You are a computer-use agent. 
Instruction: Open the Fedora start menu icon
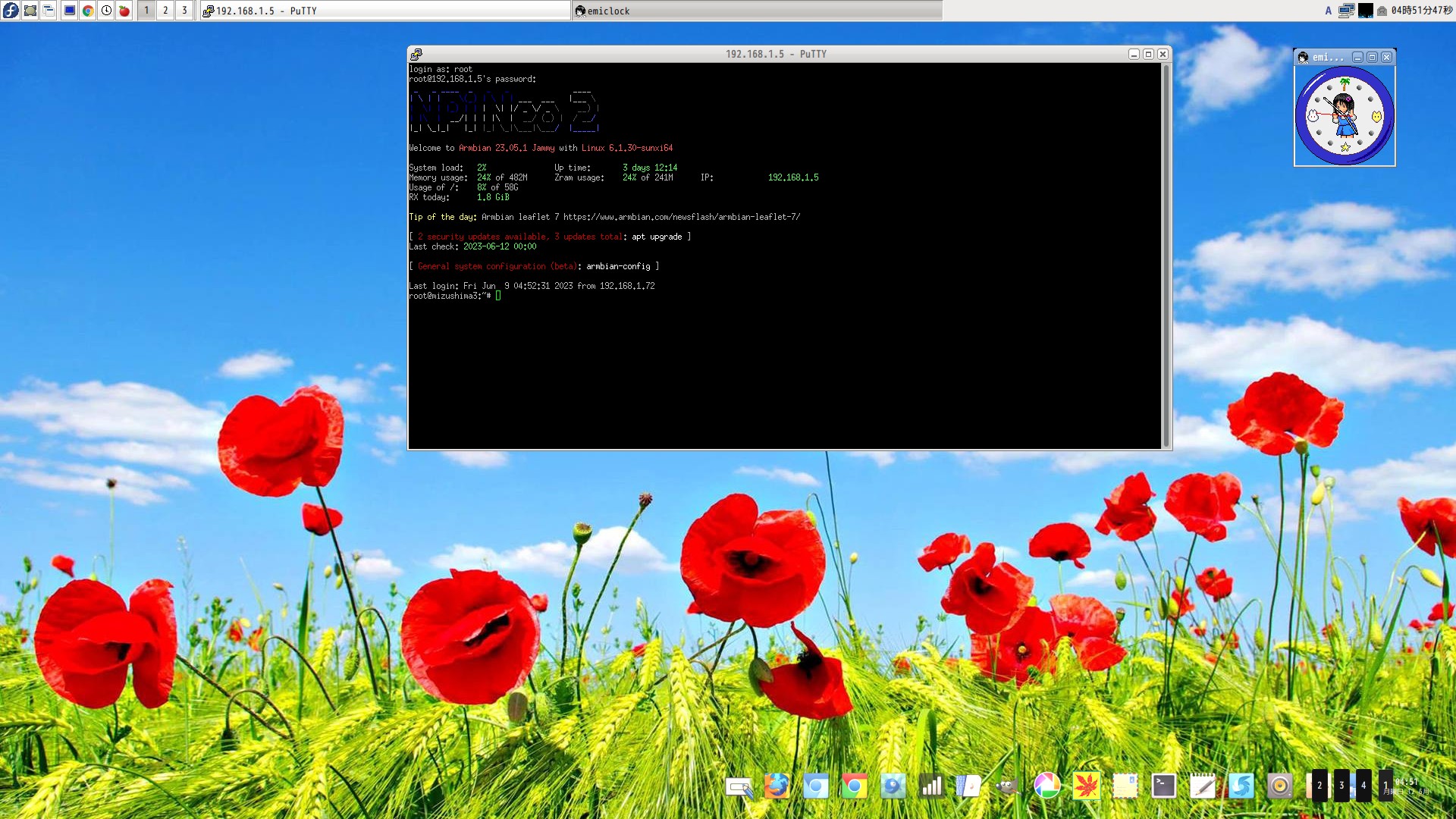(x=10, y=10)
